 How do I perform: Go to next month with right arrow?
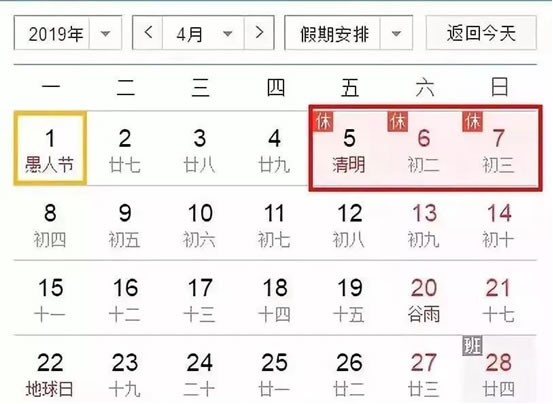tap(259, 33)
